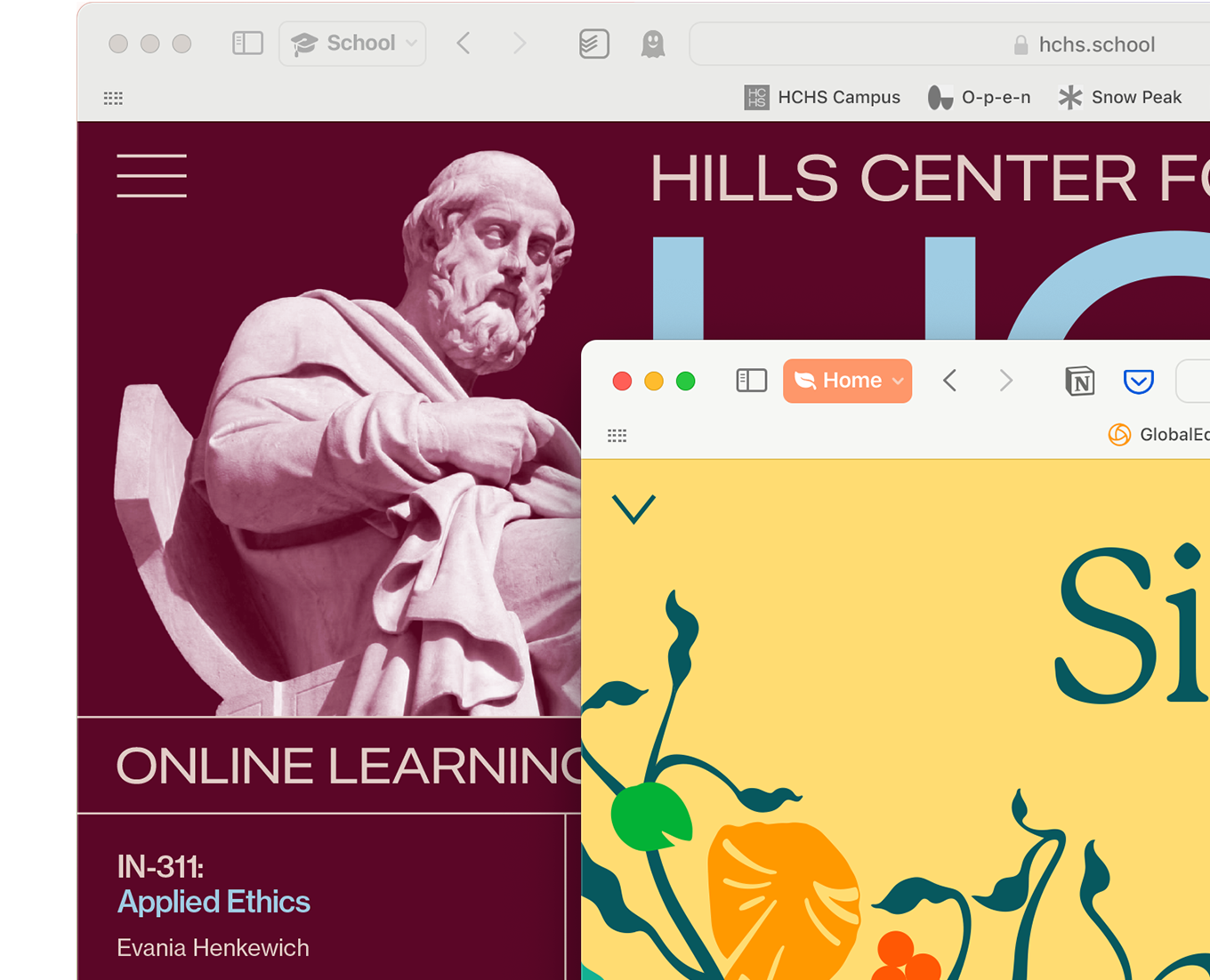Go back in the School window
Image resolution: width=1210 pixels, height=980 pixels.
pyautogui.click(x=464, y=43)
